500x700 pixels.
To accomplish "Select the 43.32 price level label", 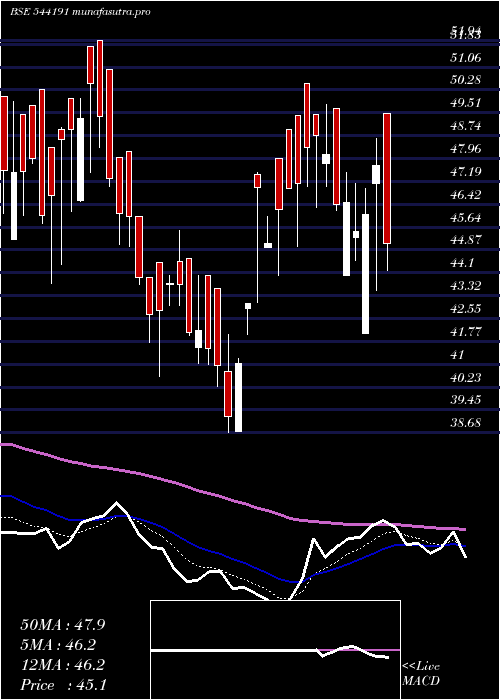I will 466,286.
